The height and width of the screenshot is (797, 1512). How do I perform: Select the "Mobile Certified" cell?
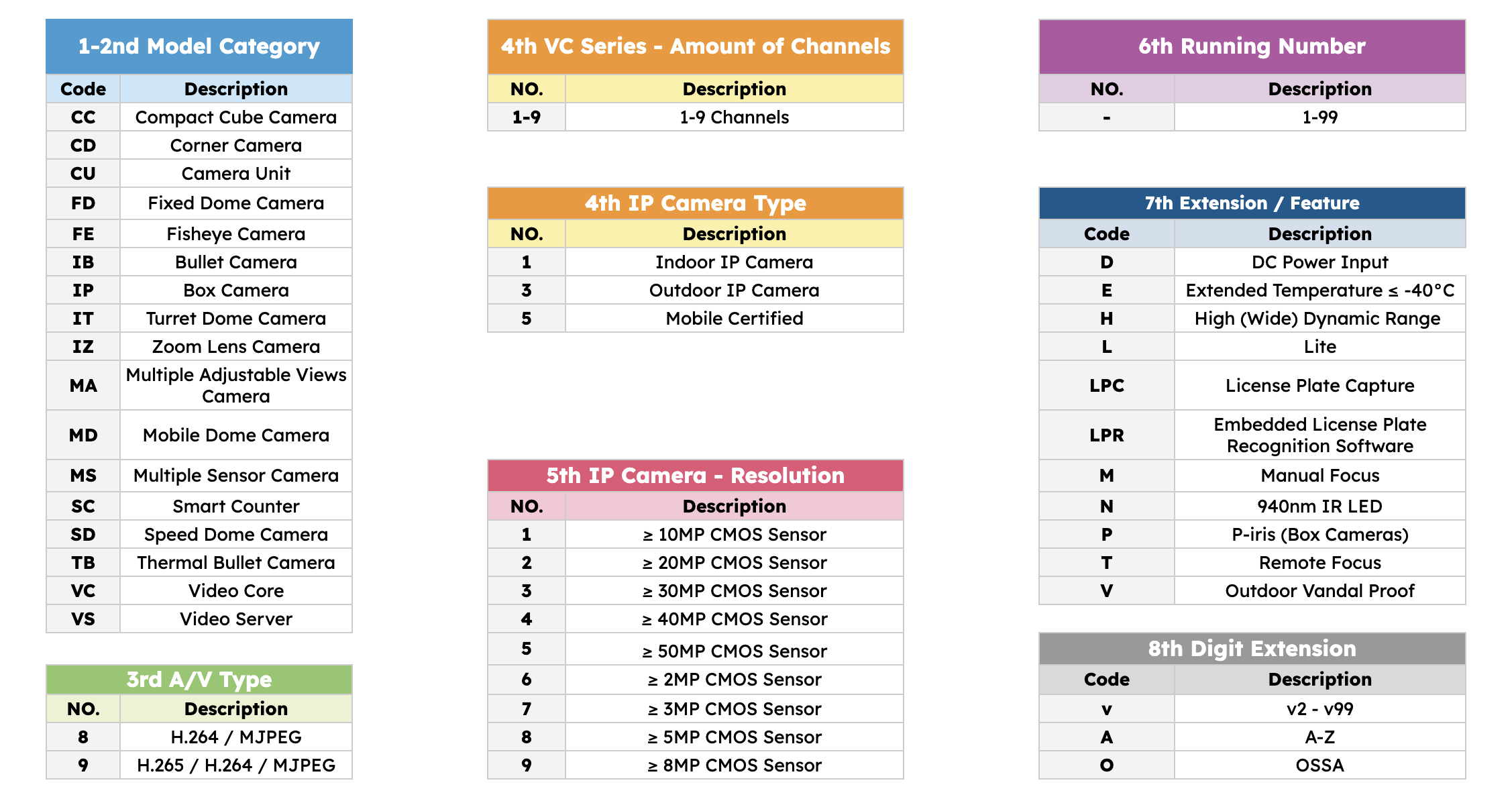(734, 319)
